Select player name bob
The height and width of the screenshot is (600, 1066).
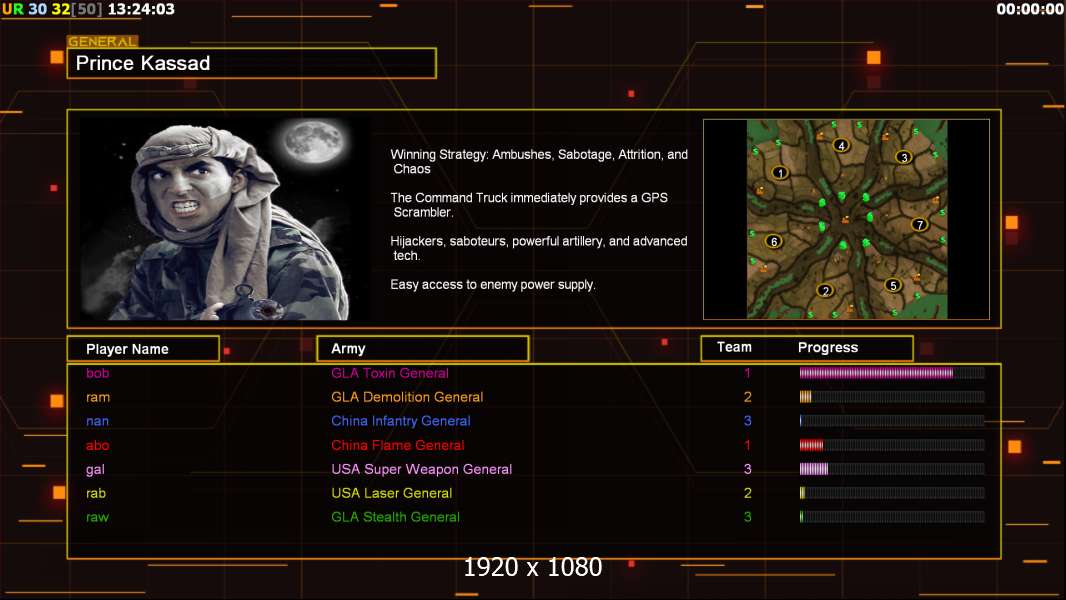(x=97, y=373)
